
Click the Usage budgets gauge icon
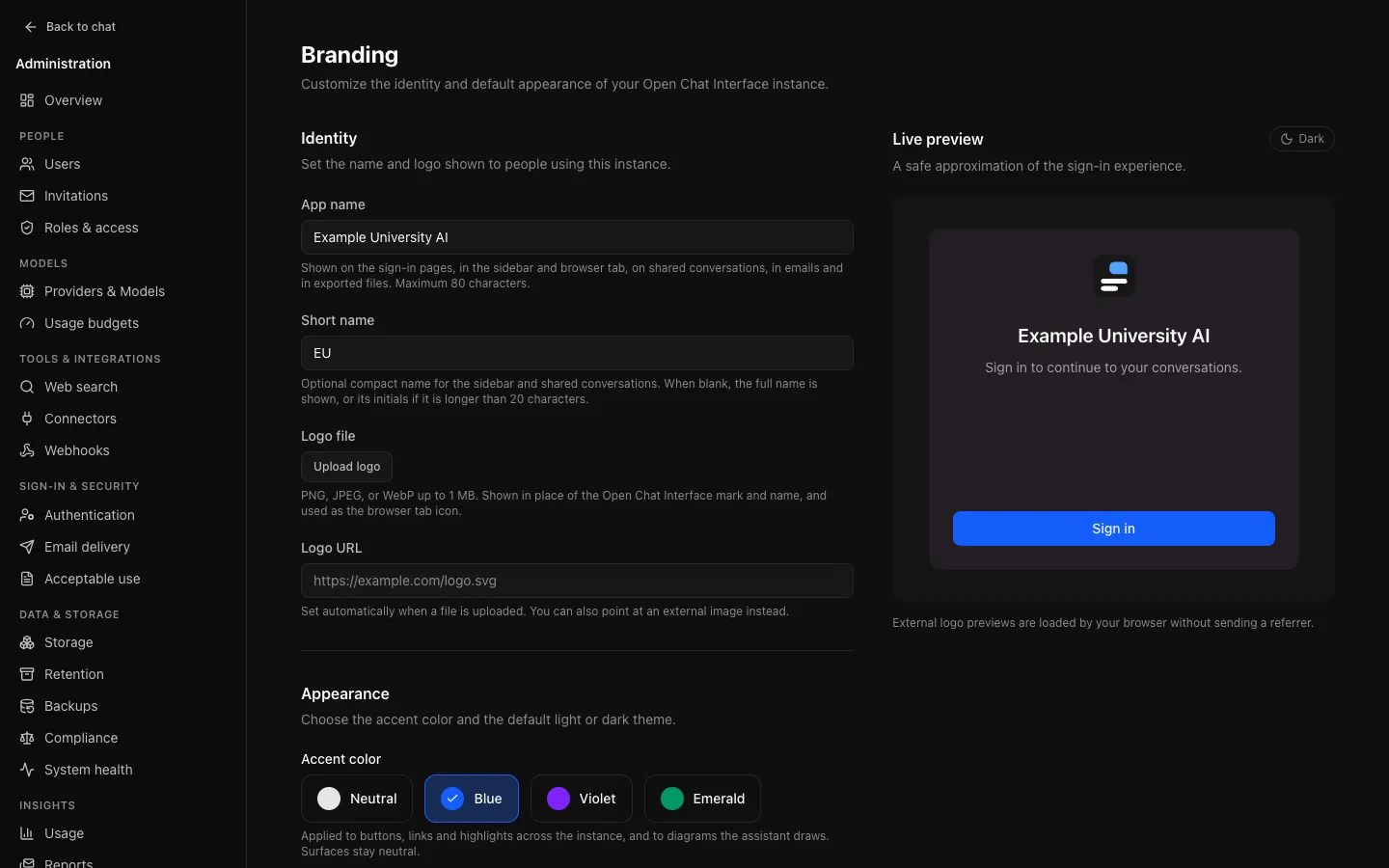click(27, 323)
